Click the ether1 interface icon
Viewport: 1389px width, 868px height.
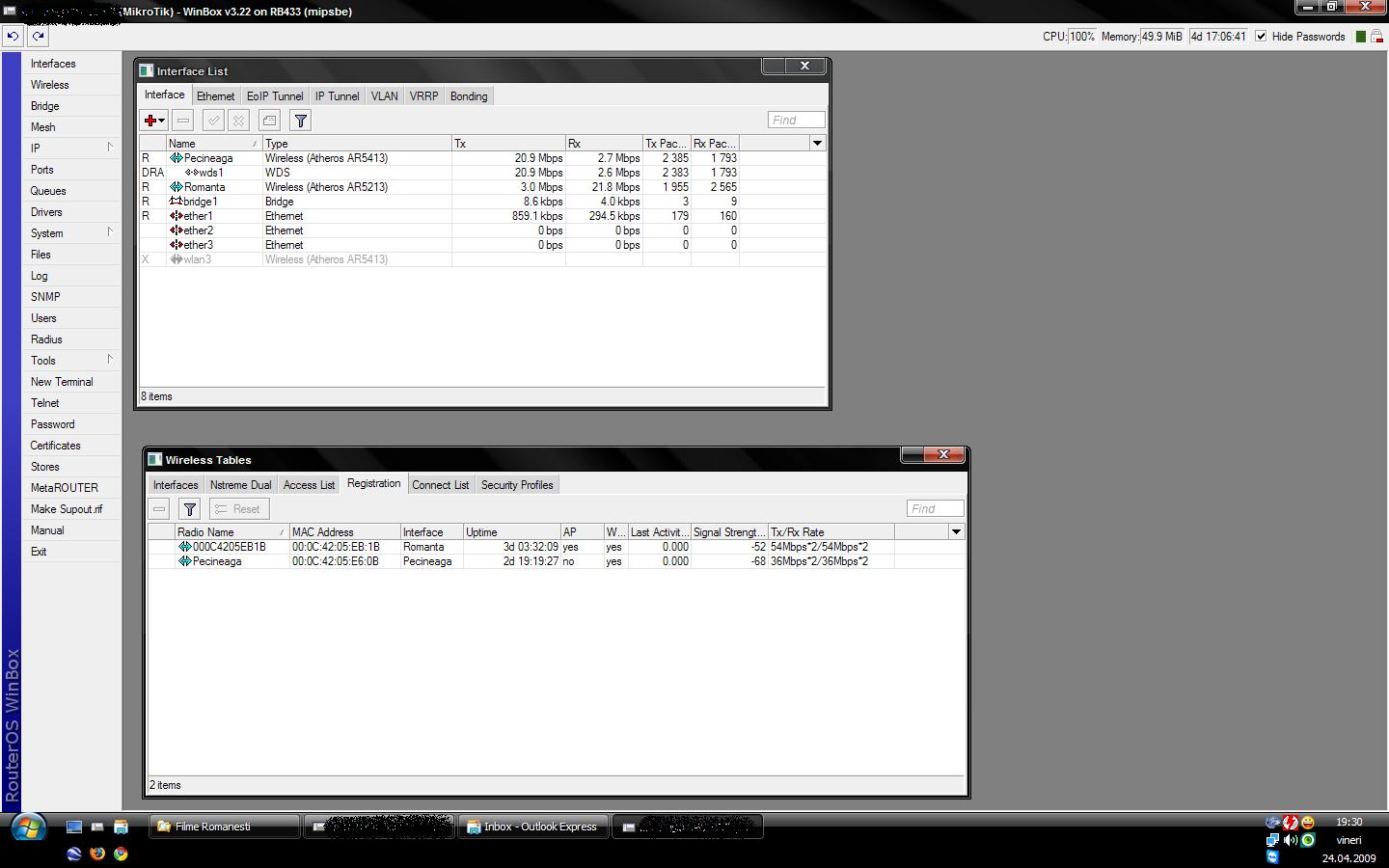point(177,216)
